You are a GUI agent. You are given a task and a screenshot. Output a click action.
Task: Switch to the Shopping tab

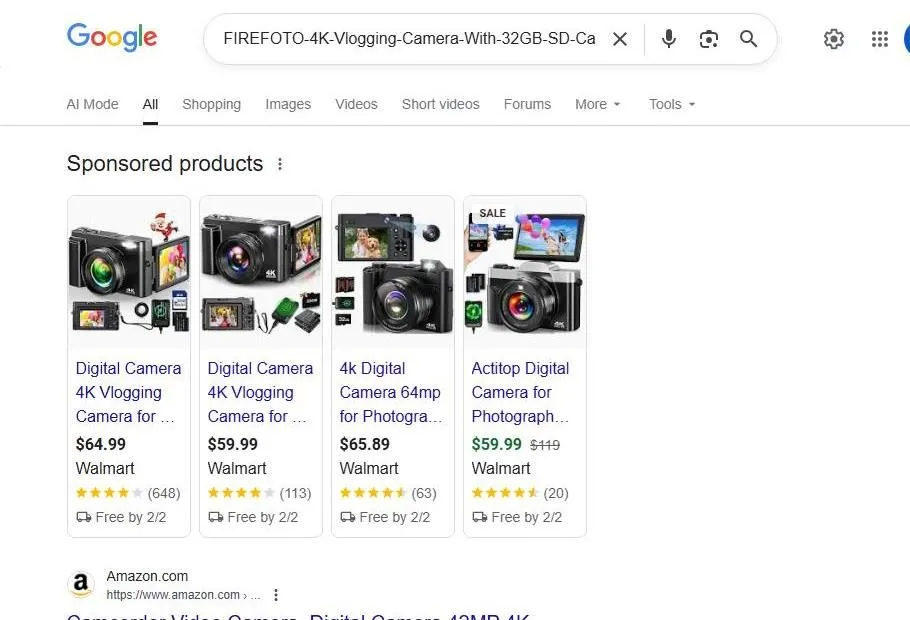coord(211,104)
